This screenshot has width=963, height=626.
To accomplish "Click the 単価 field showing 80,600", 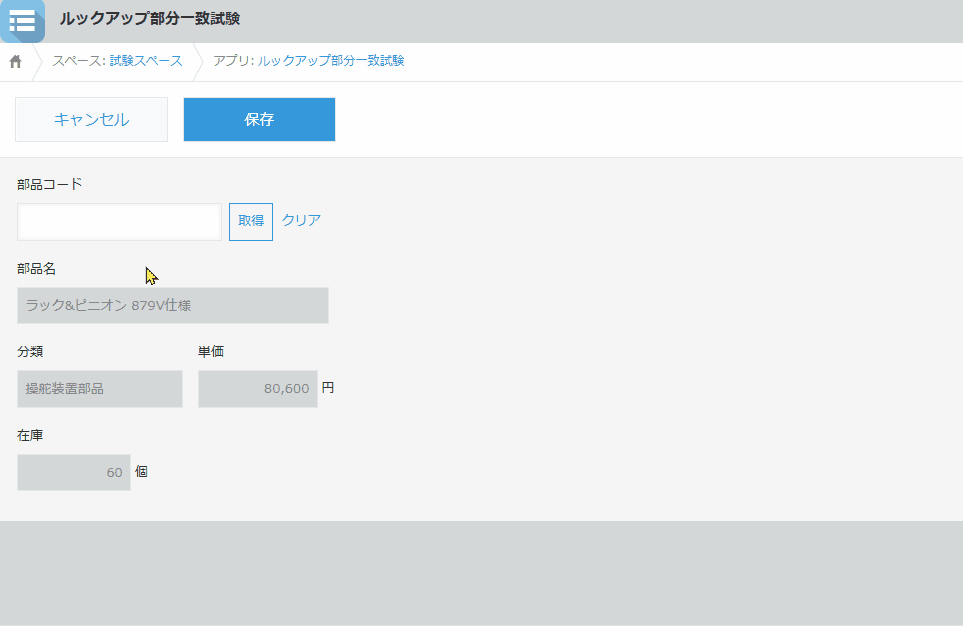I will coord(257,389).
